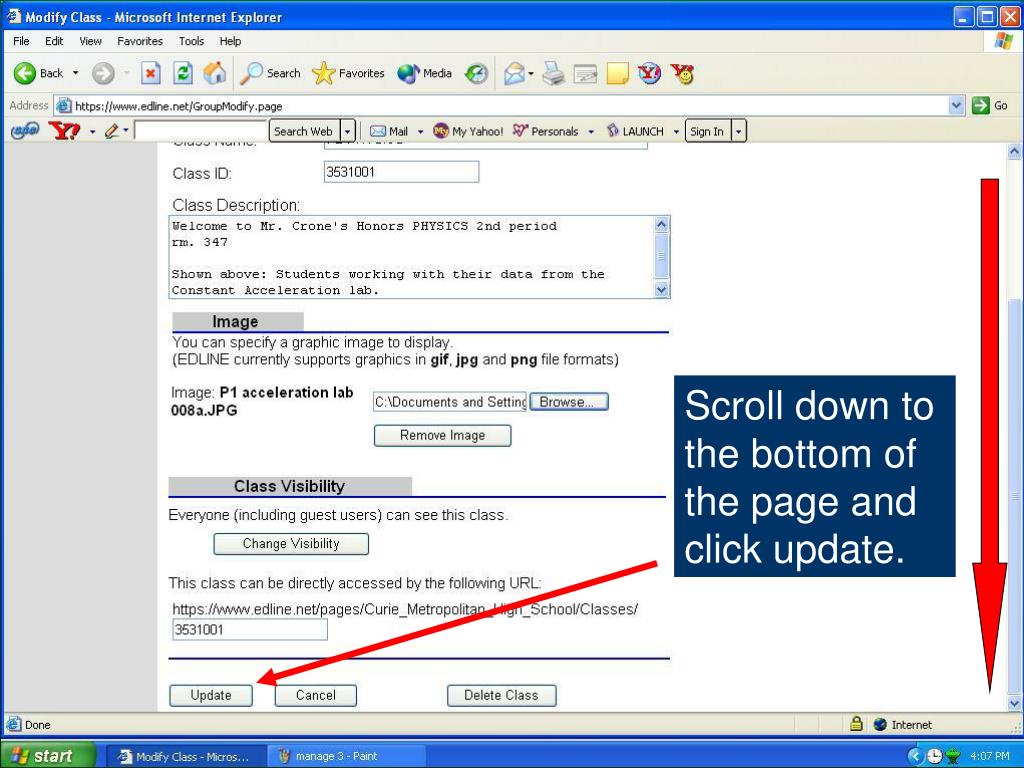Open the Tools menu
Viewport: 1024px width, 768px height.
click(x=191, y=41)
